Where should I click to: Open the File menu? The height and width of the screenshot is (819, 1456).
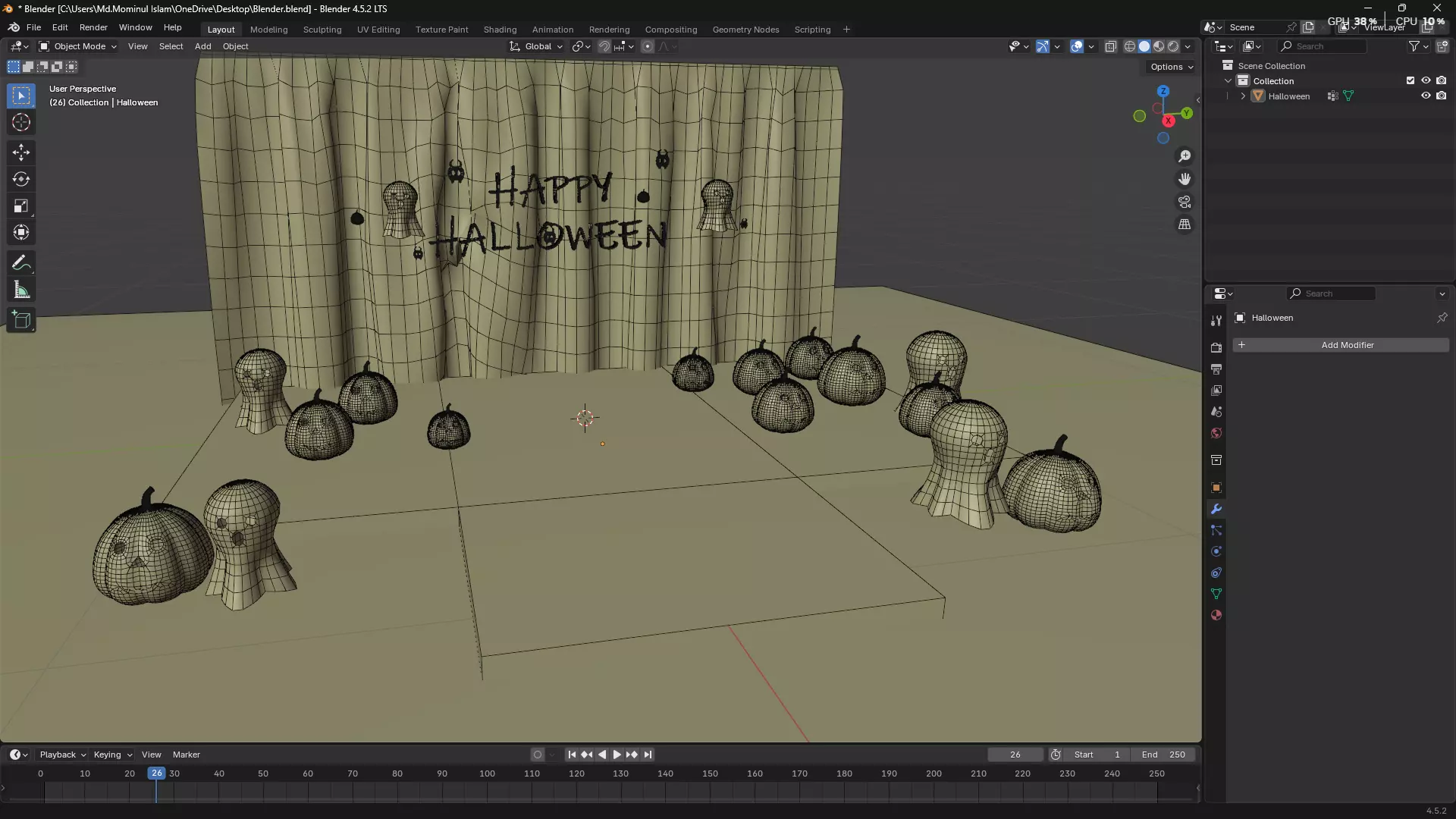pos(33,27)
